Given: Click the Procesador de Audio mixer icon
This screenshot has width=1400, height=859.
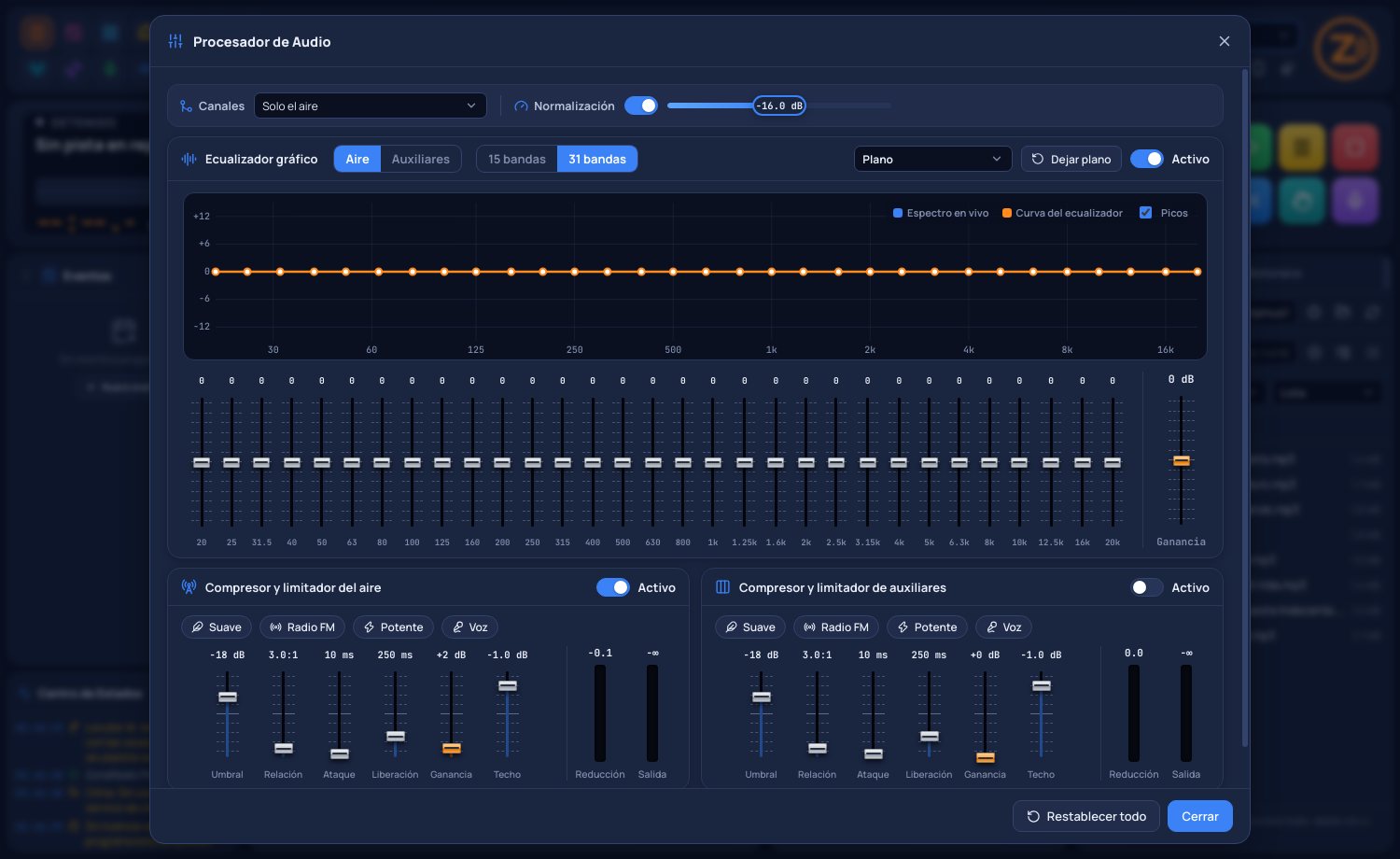Looking at the screenshot, I should click(175, 41).
